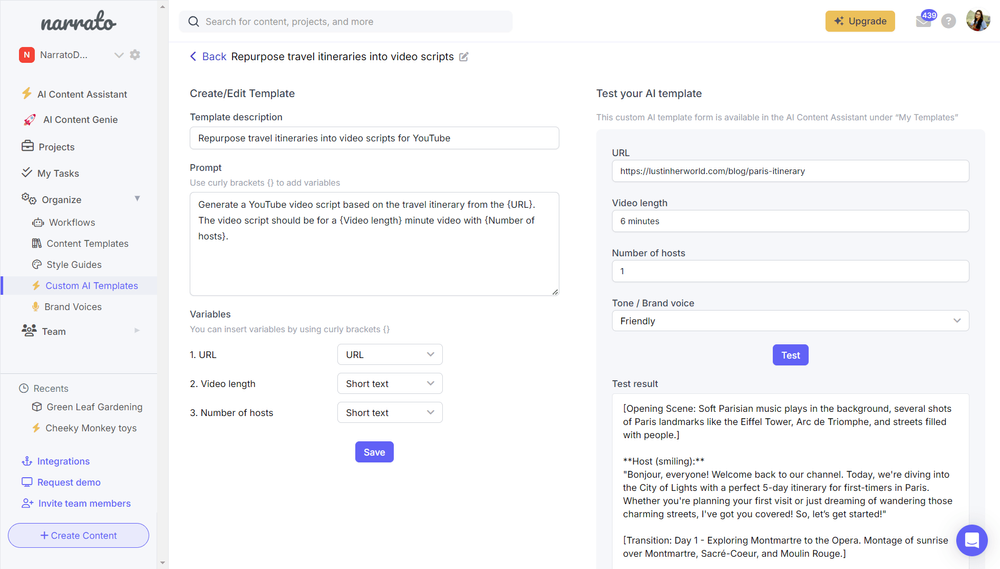Click the Brand Voices microphone icon
Screen dimensions: 1000x569
[x=36, y=307]
